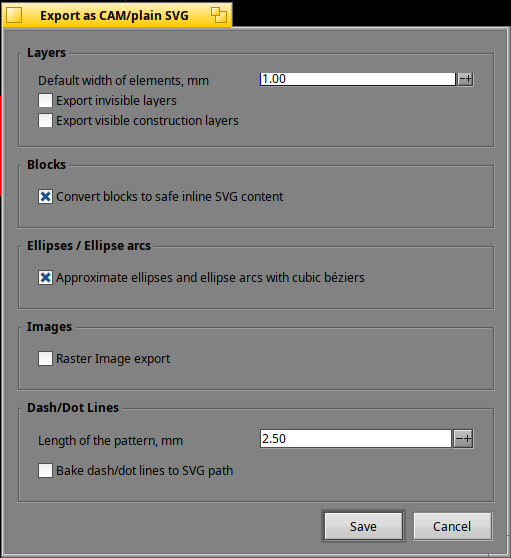The image size is (511, 558).
Task: Click the overlapping squares icon in the title bar
Action: point(218,15)
